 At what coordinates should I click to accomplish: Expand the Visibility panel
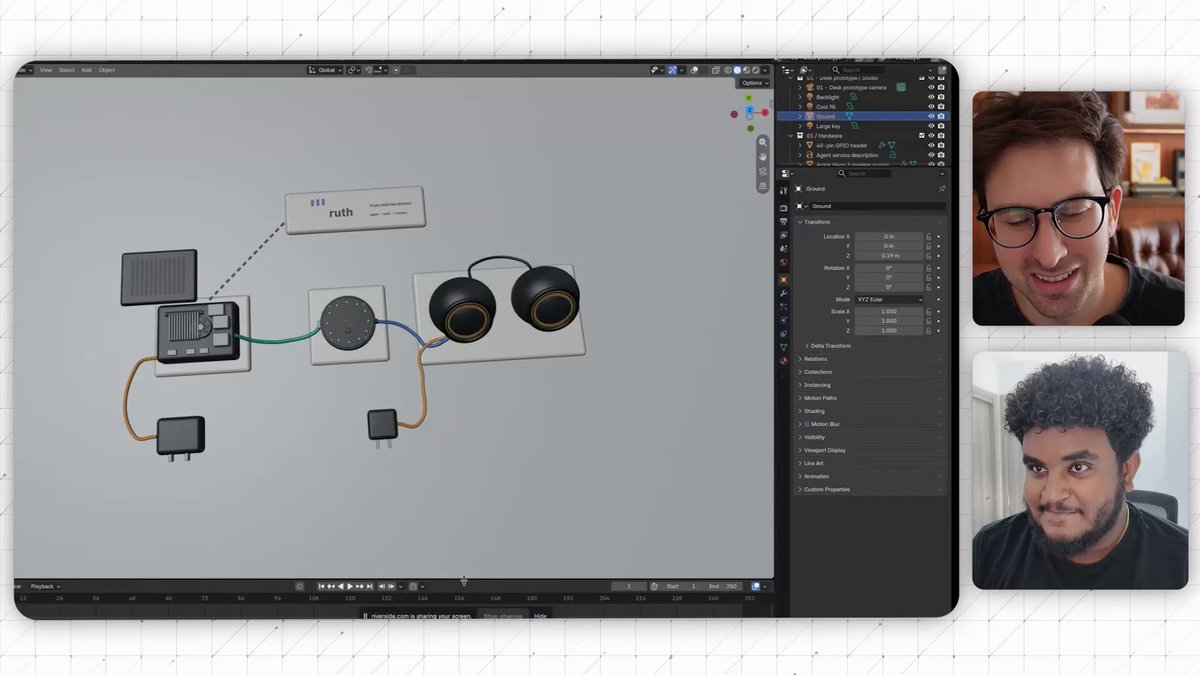tap(815, 437)
